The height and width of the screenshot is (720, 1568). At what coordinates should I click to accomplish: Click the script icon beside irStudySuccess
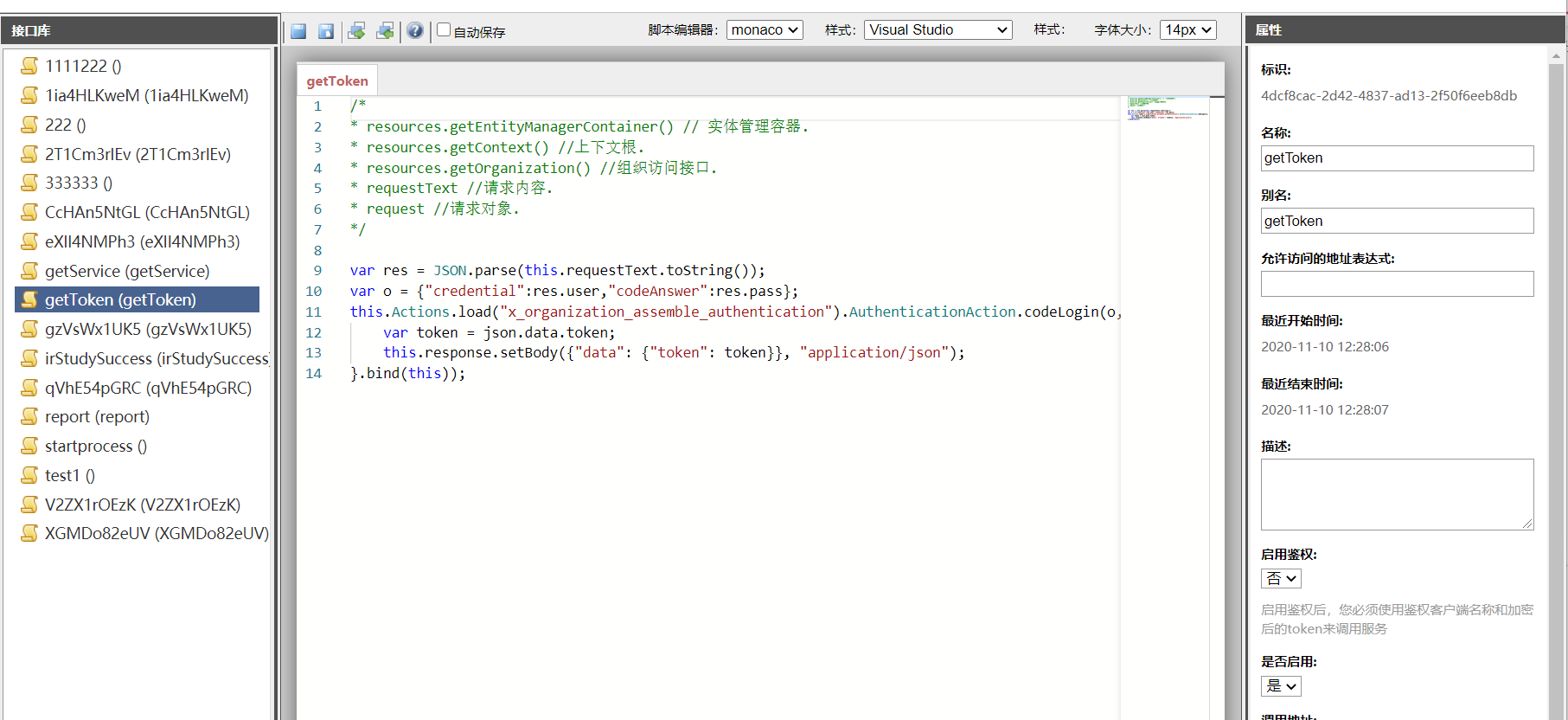tap(29, 358)
